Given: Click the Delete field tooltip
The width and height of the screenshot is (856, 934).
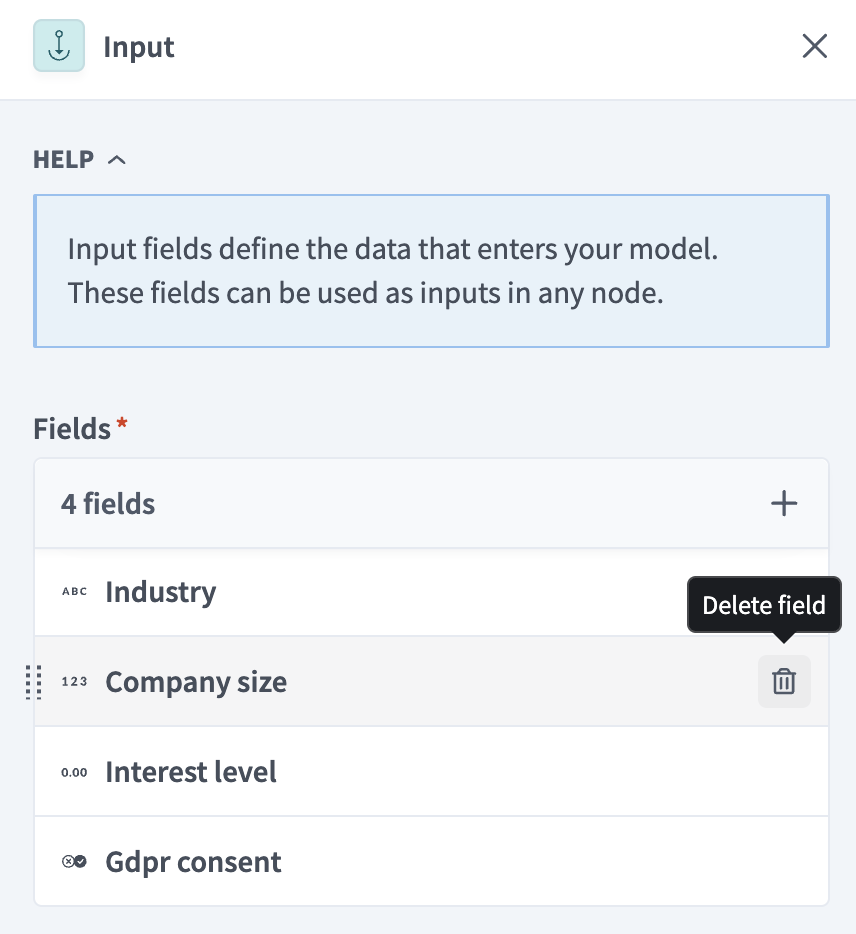Looking at the screenshot, I should 763,605.
